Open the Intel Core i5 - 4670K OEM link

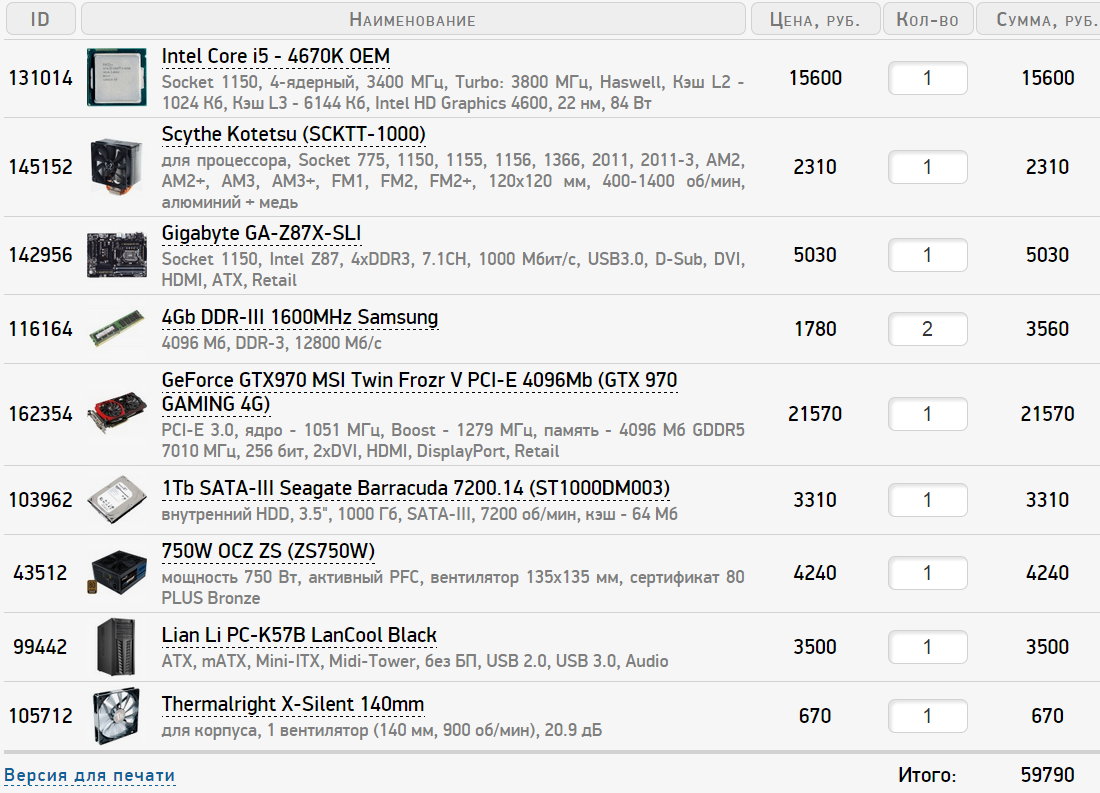[x=275, y=56]
